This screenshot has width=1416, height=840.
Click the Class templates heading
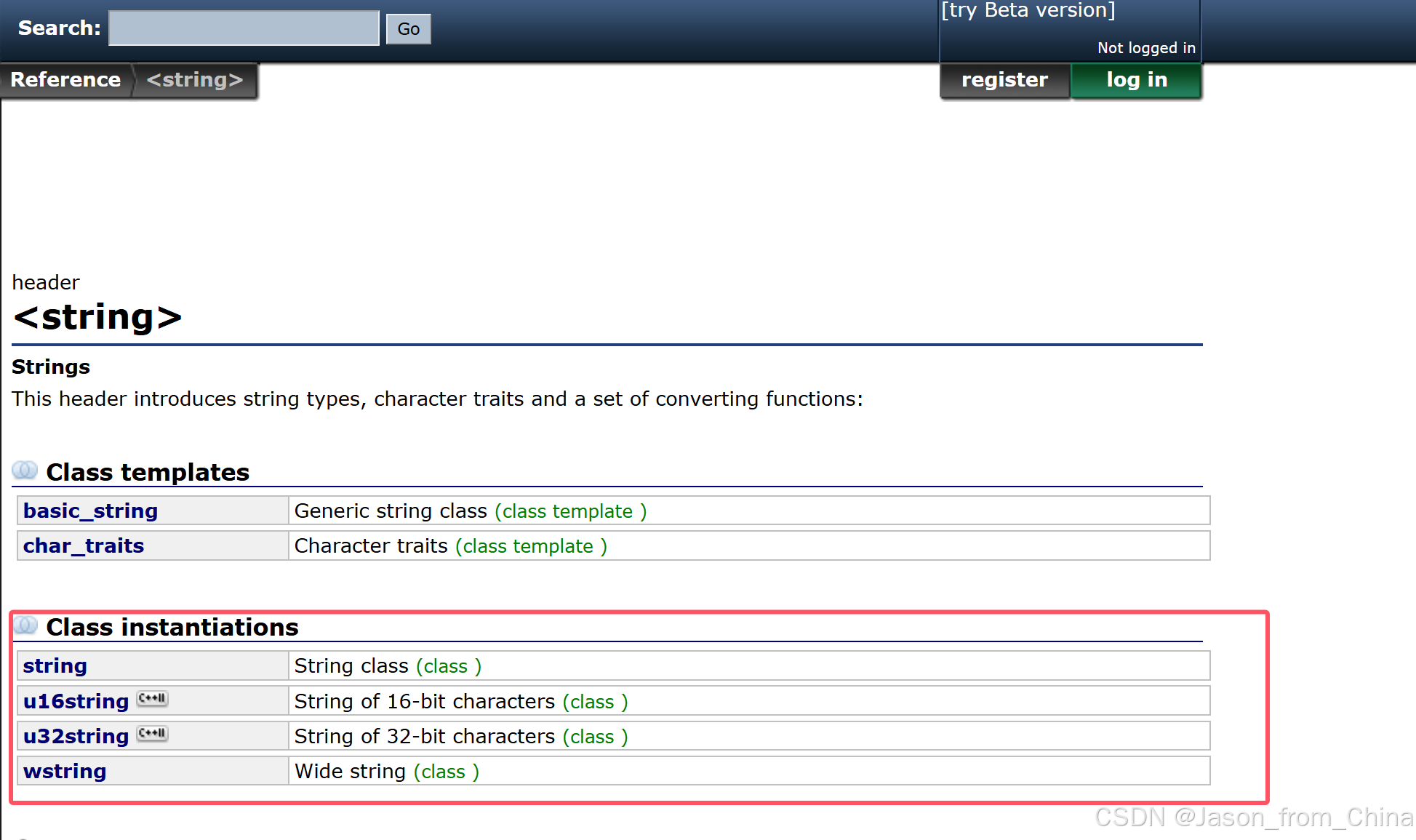148,473
